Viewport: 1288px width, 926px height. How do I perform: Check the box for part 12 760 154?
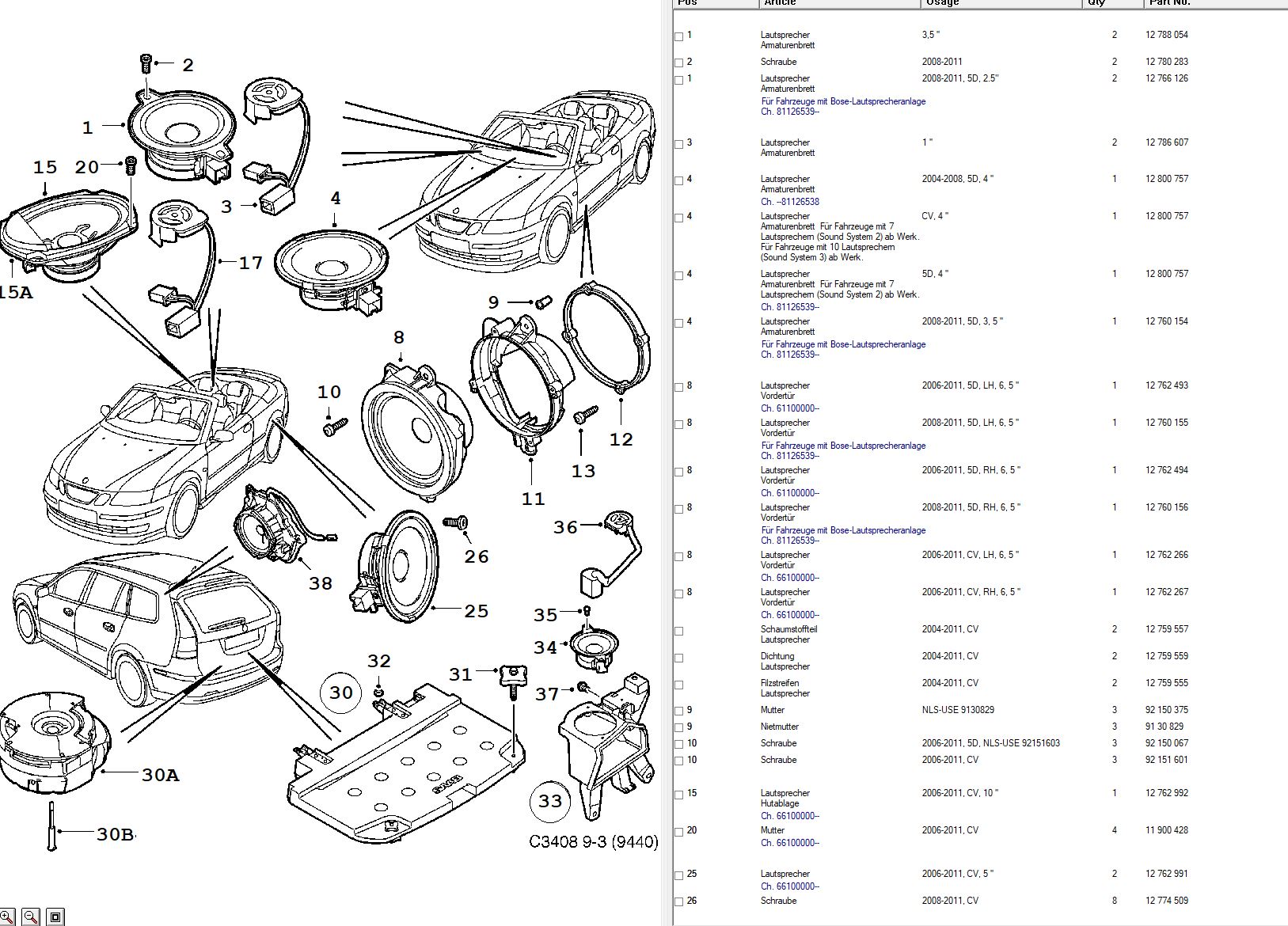tap(678, 323)
